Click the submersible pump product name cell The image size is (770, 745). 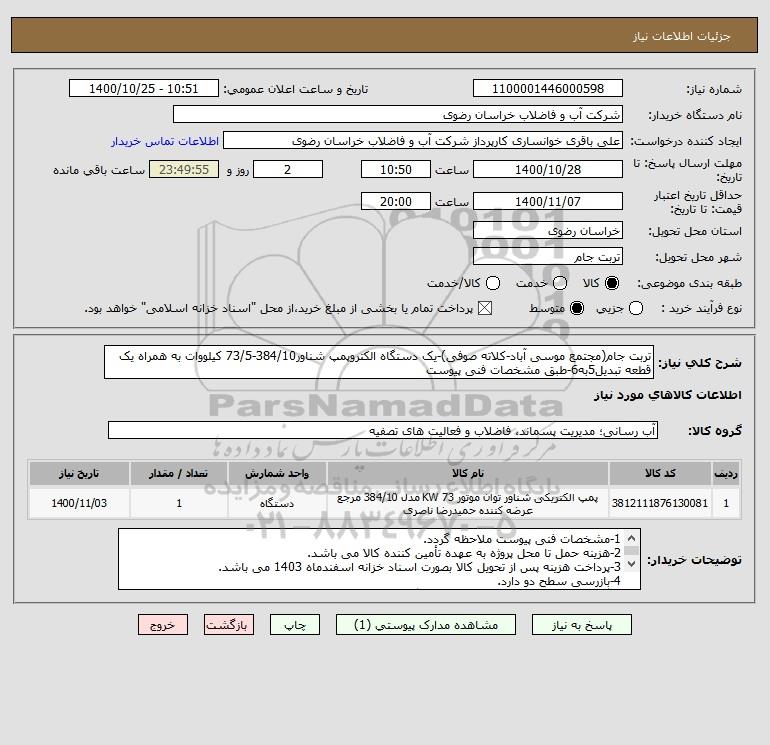click(x=468, y=503)
